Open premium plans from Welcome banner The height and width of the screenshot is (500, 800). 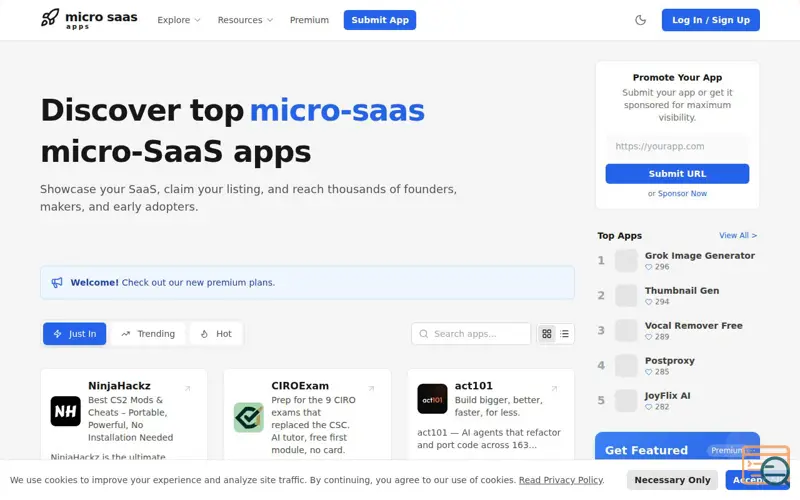tap(198, 283)
